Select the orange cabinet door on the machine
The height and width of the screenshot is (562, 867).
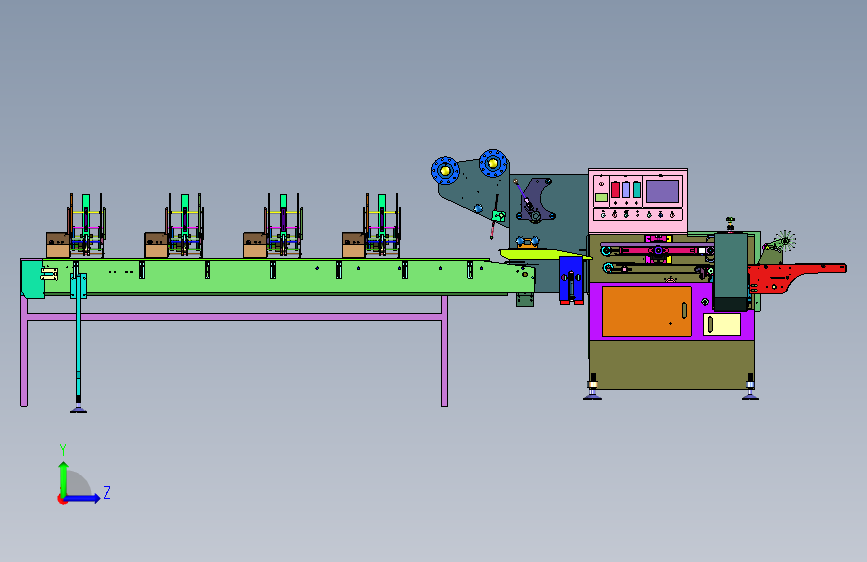[x=646, y=311]
